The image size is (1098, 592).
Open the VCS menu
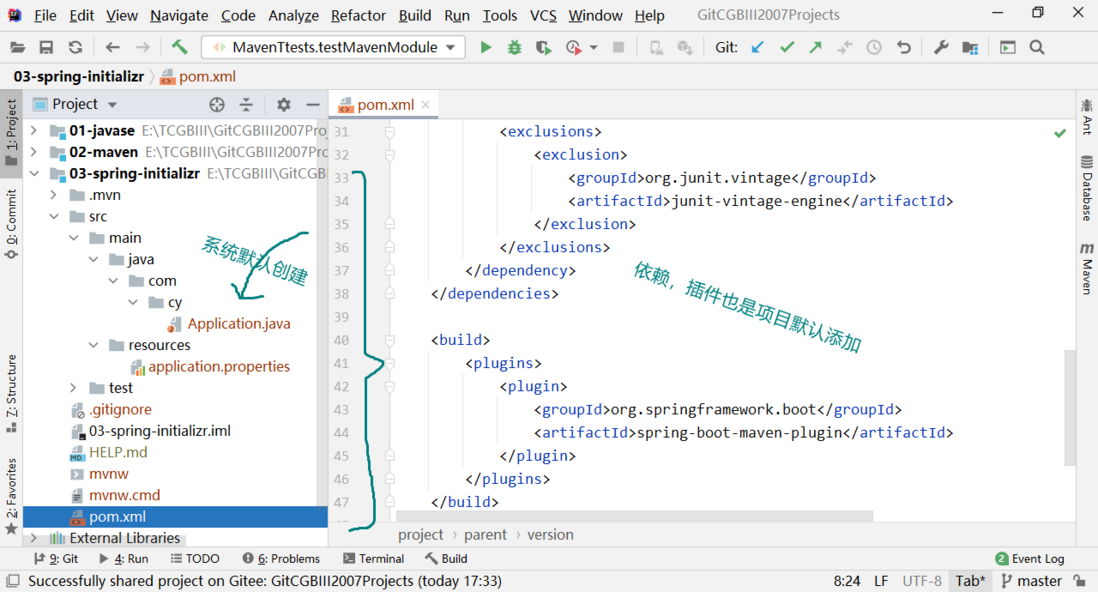543,15
